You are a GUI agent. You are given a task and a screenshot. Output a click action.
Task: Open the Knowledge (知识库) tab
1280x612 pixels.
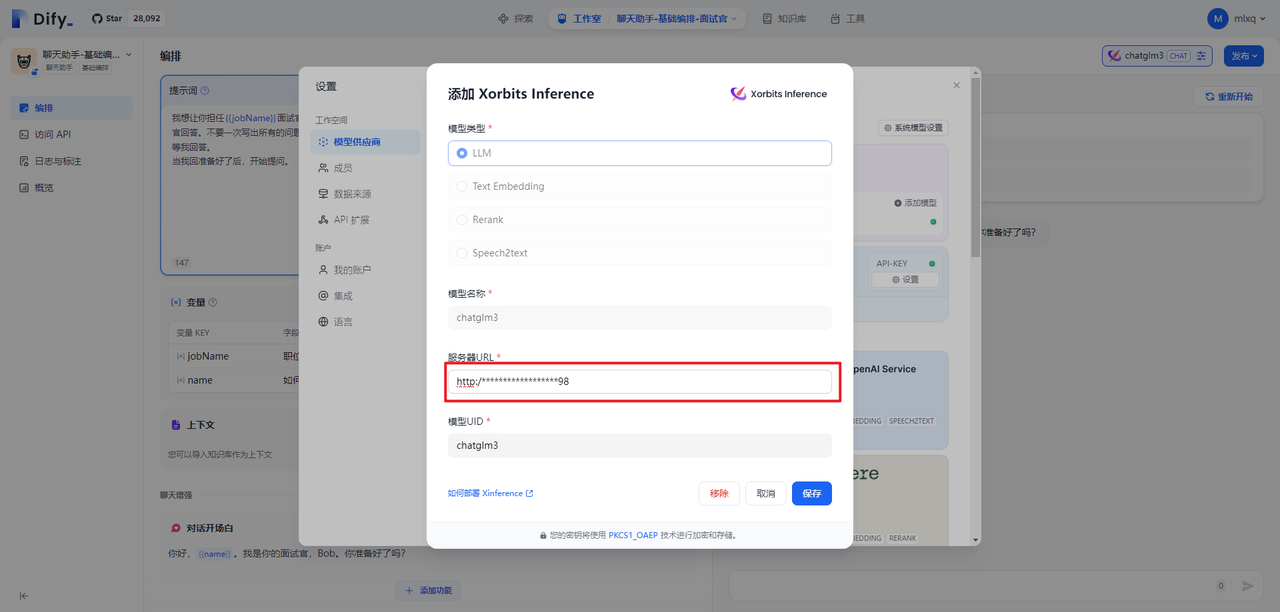784,18
